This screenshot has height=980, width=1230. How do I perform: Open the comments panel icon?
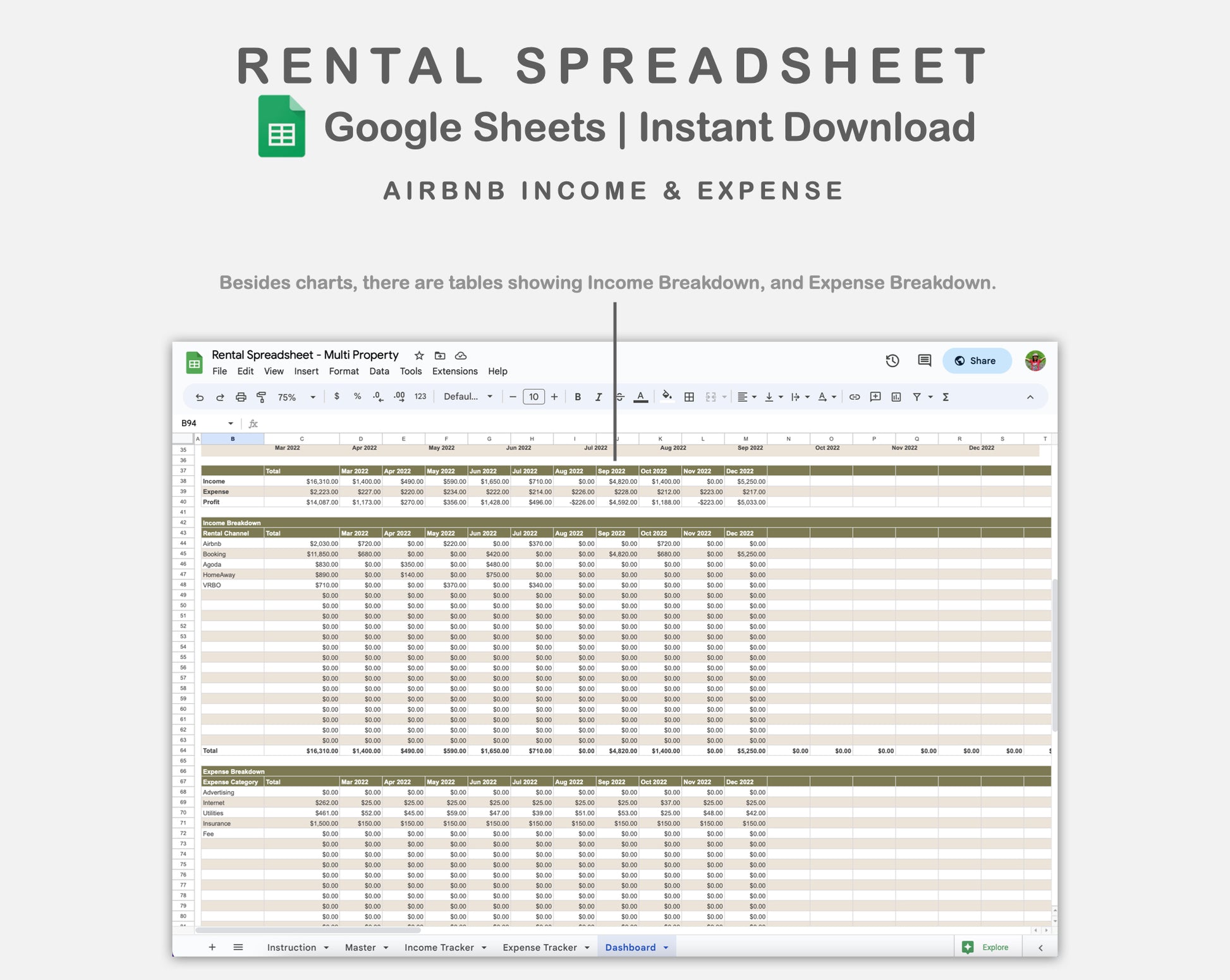point(924,361)
